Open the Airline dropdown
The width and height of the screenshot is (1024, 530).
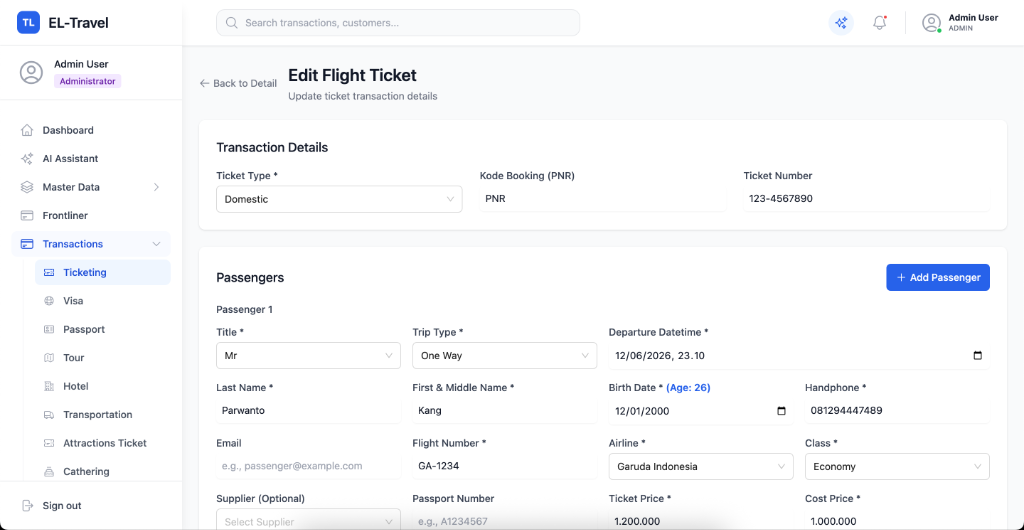coord(701,467)
